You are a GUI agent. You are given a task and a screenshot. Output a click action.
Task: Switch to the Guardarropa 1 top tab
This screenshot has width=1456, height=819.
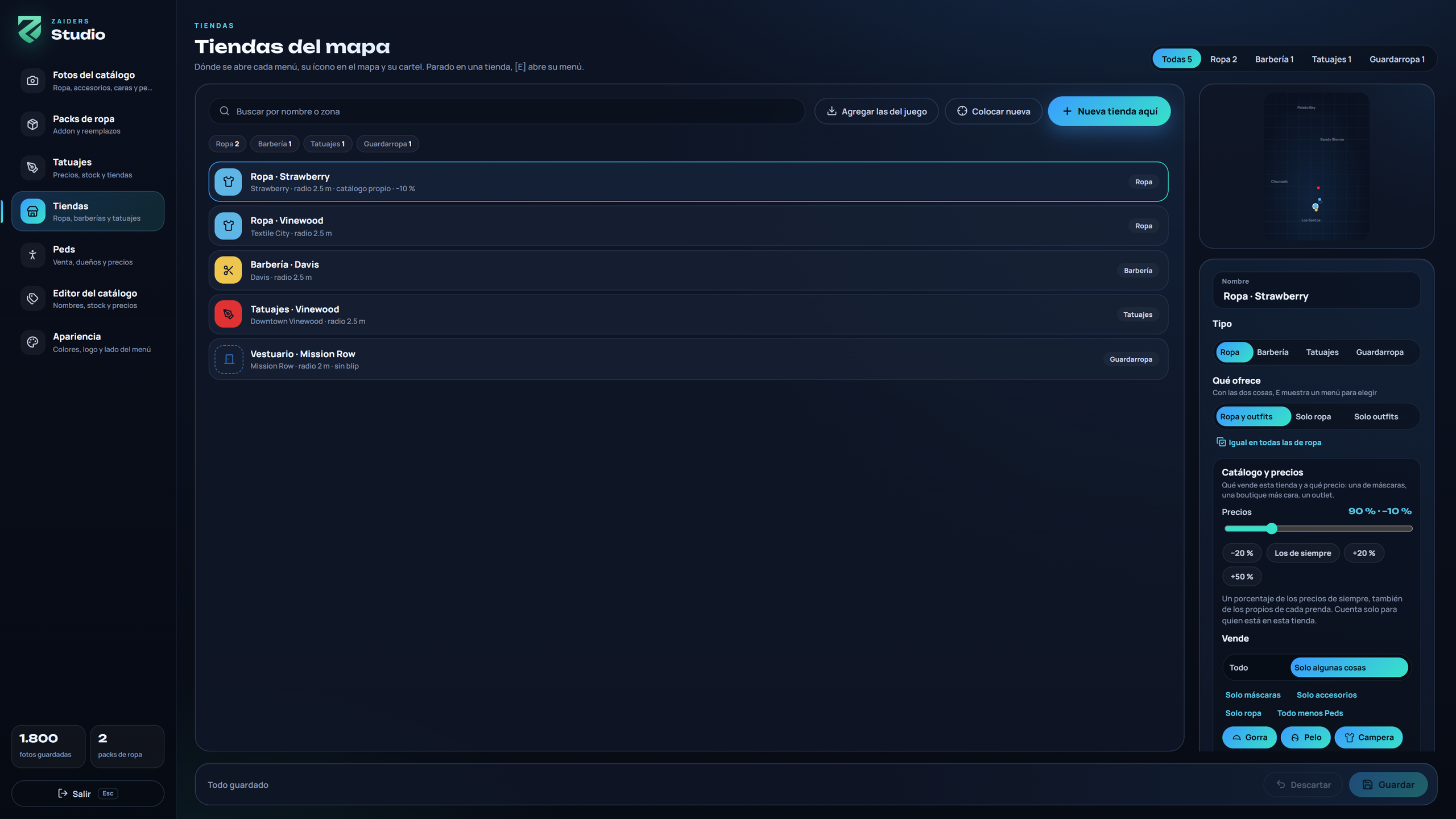(1397, 59)
